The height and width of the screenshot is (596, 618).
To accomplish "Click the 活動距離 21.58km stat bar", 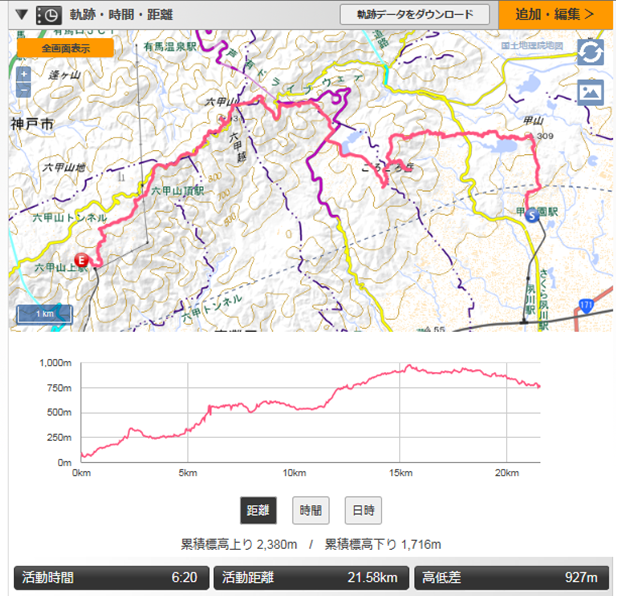I will pos(314,577).
